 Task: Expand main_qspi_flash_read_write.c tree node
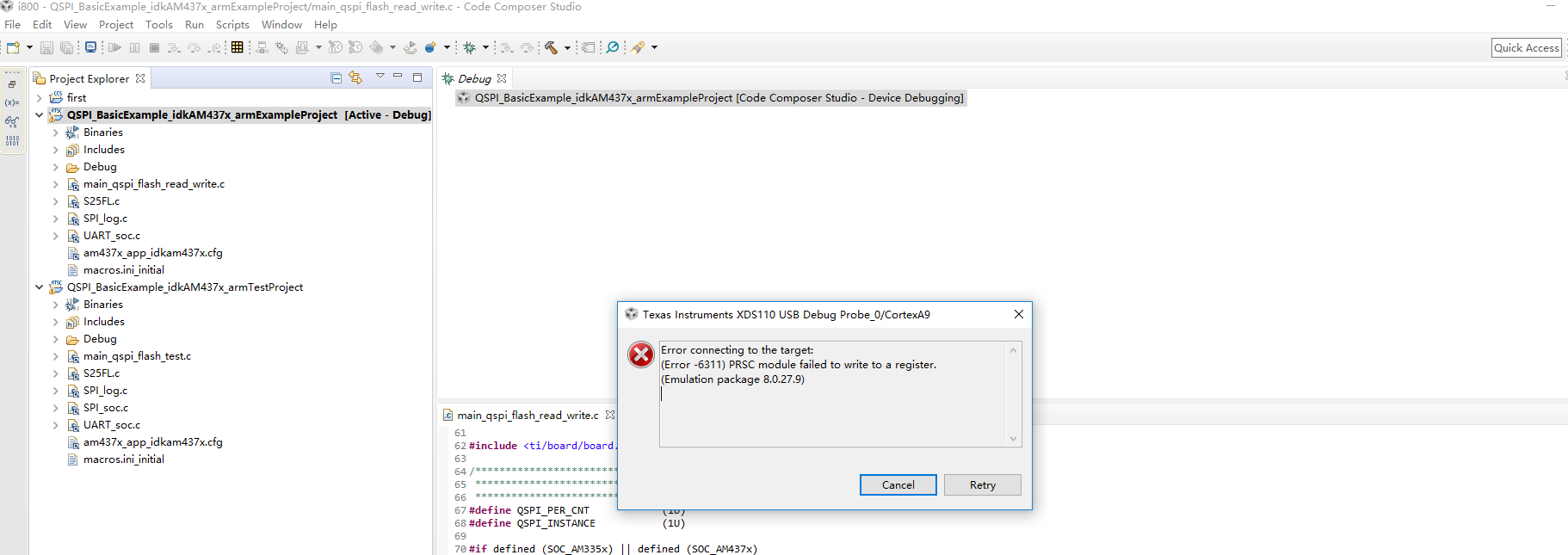click(55, 184)
